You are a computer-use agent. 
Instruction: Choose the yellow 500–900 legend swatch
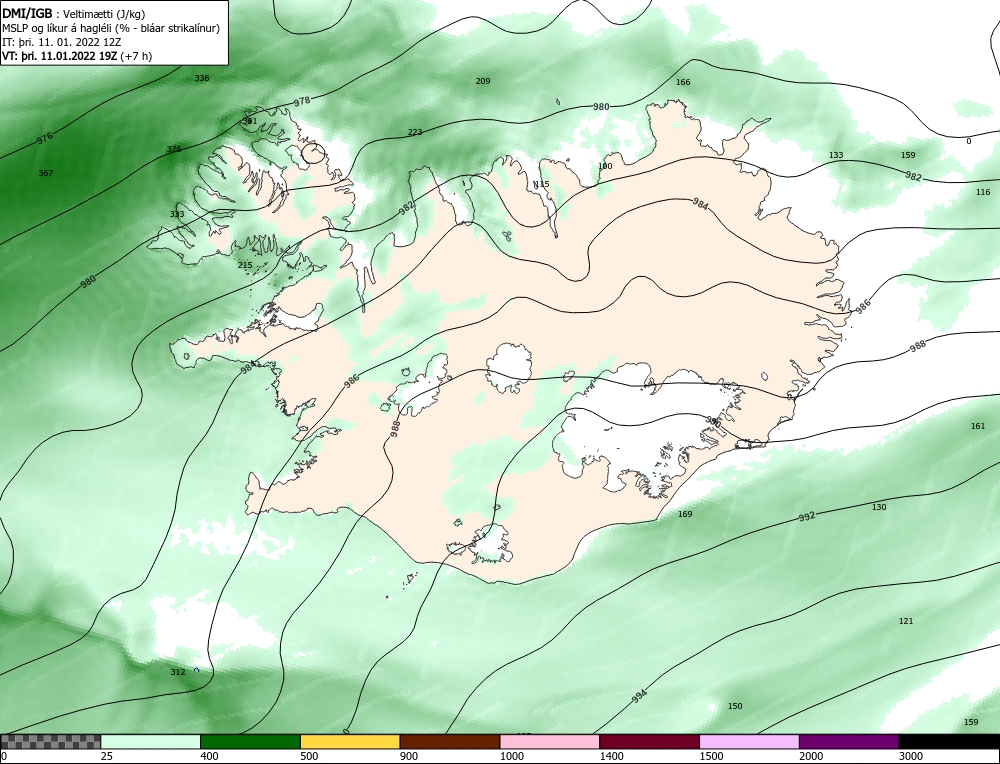click(x=350, y=741)
